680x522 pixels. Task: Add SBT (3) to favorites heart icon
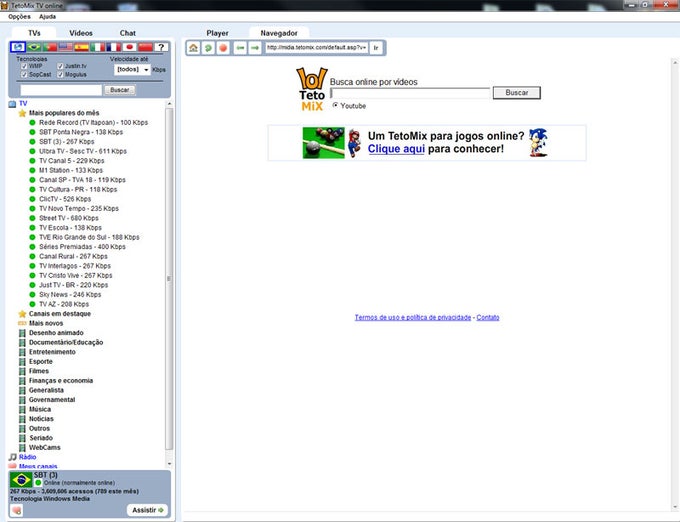(x=16, y=510)
